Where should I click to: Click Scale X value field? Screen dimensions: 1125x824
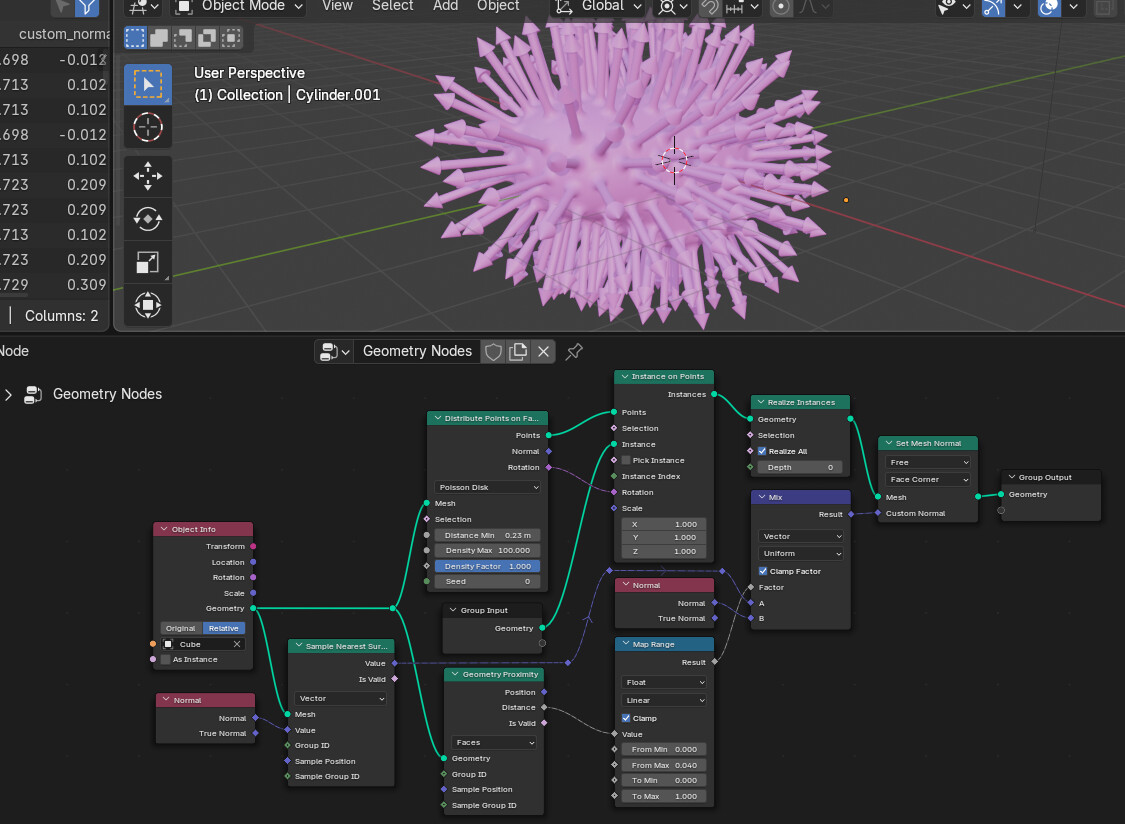point(664,525)
